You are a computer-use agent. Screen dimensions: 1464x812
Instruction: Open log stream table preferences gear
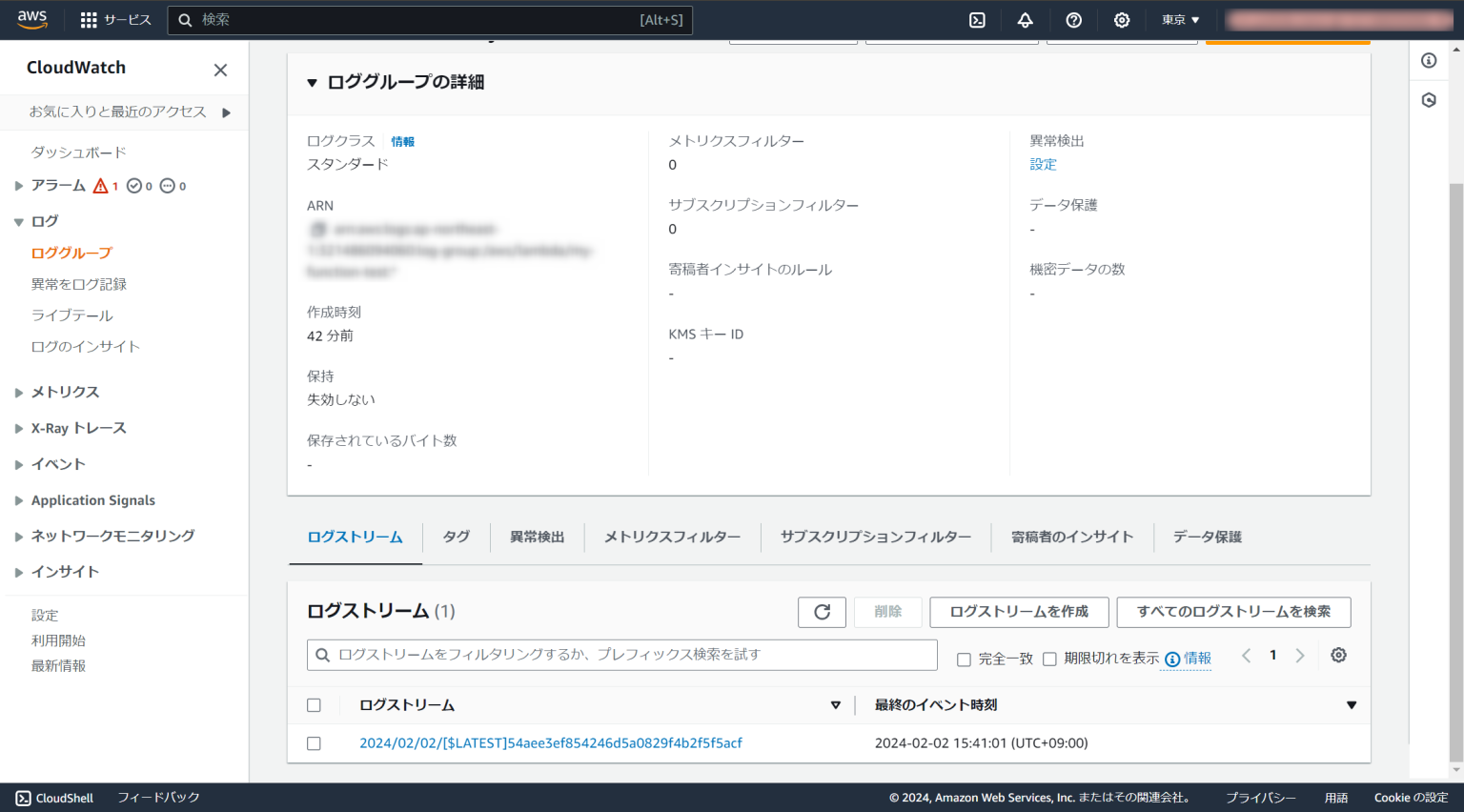1338,655
